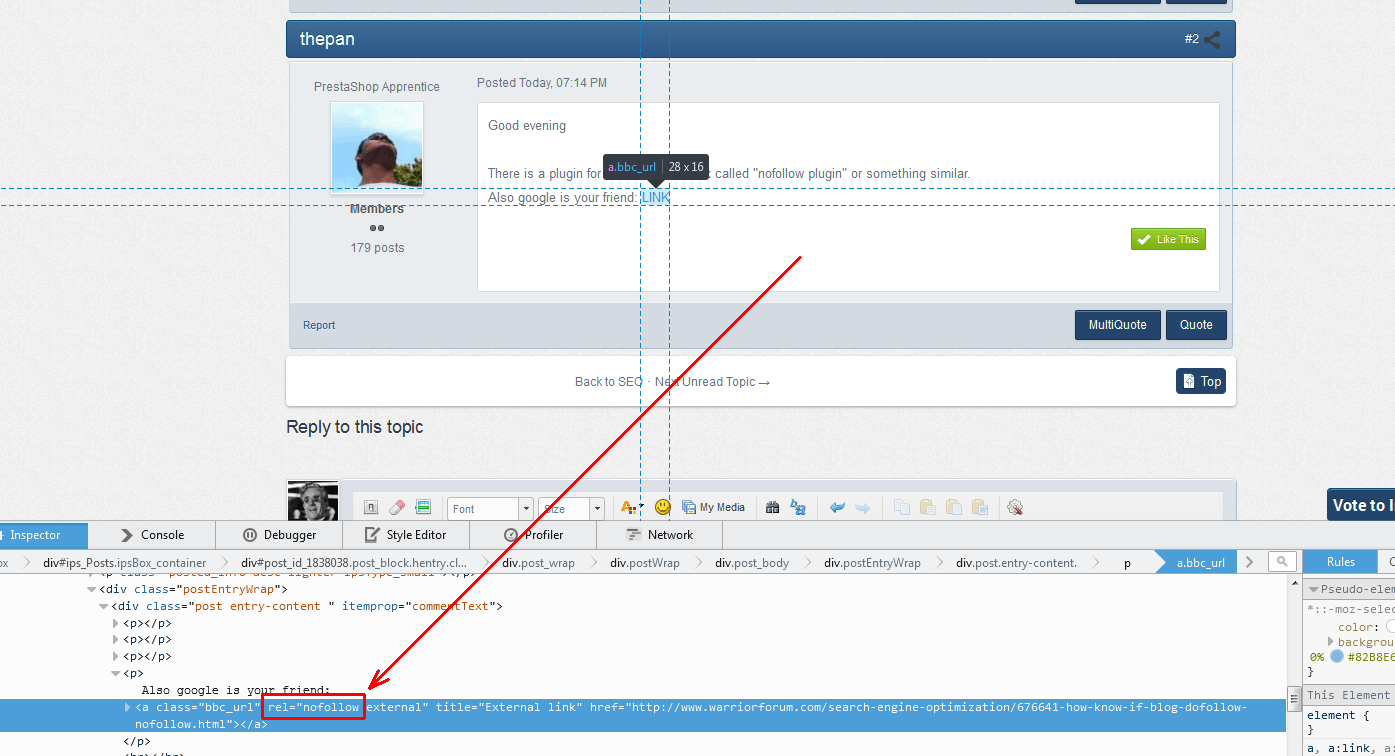Expand the third empty p node
1395x756 pixels.
(x=116, y=657)
